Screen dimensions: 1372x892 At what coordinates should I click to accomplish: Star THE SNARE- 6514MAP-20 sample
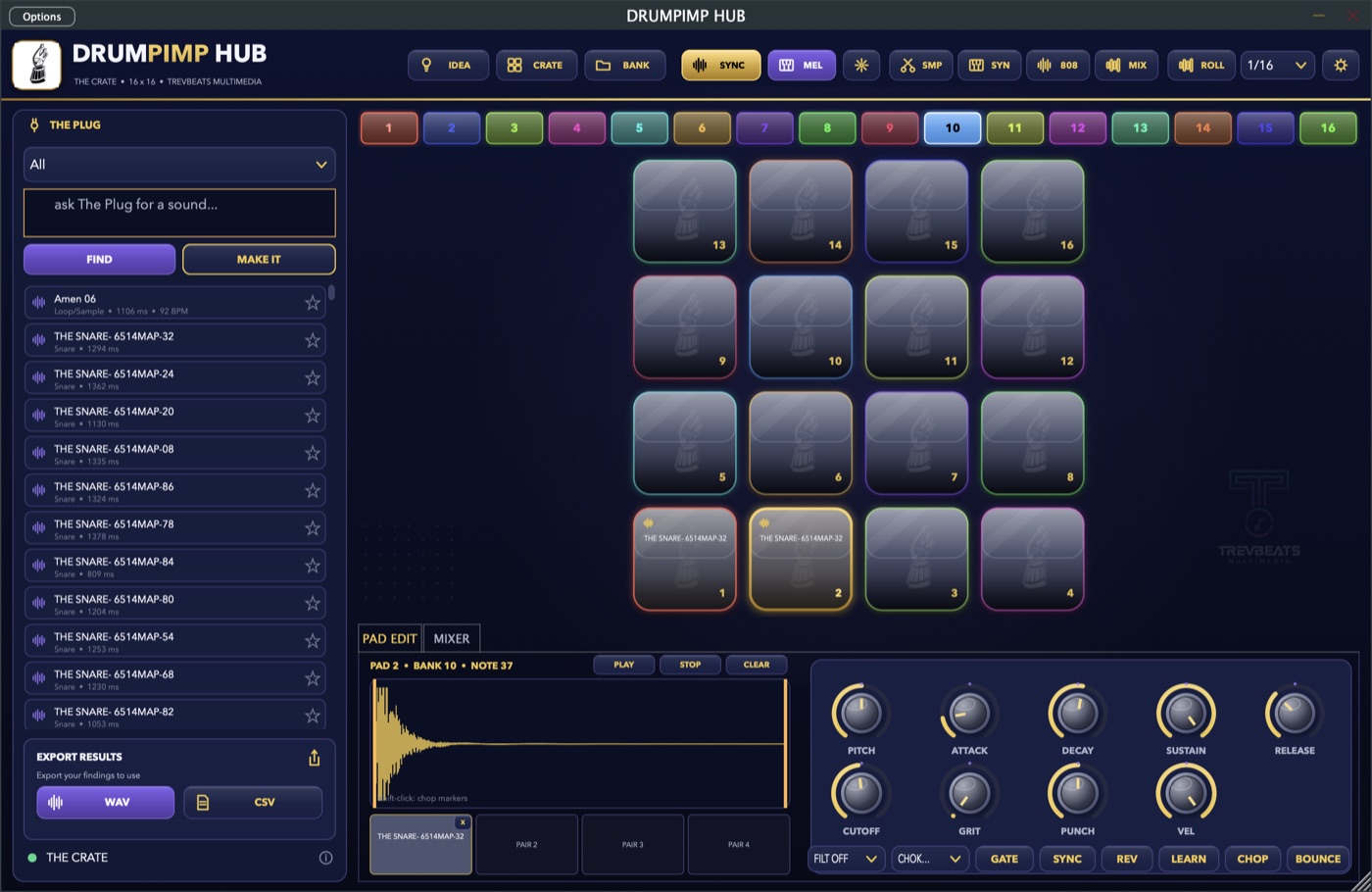[x=313, y=416]
